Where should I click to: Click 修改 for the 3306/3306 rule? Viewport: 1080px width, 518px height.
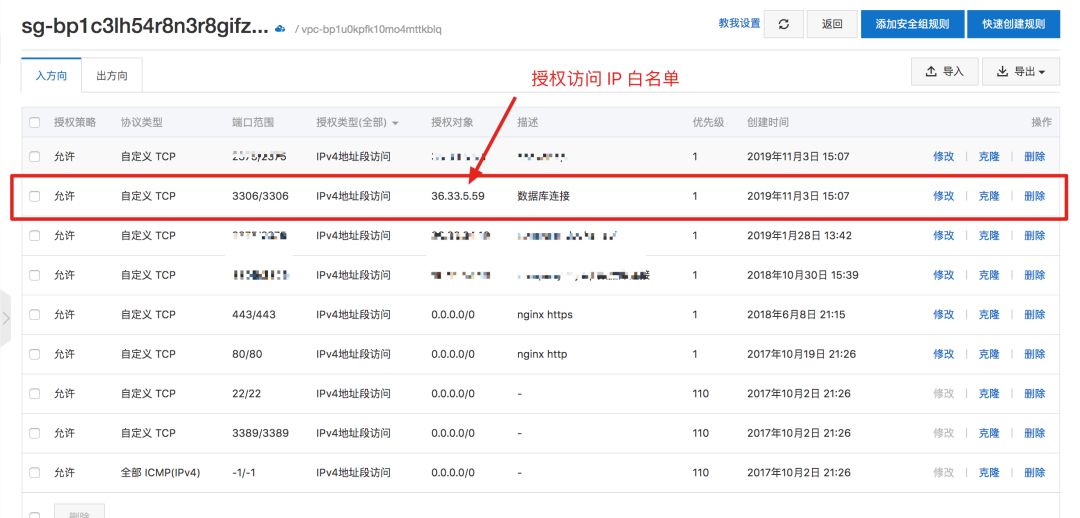(x=943, y=197)
